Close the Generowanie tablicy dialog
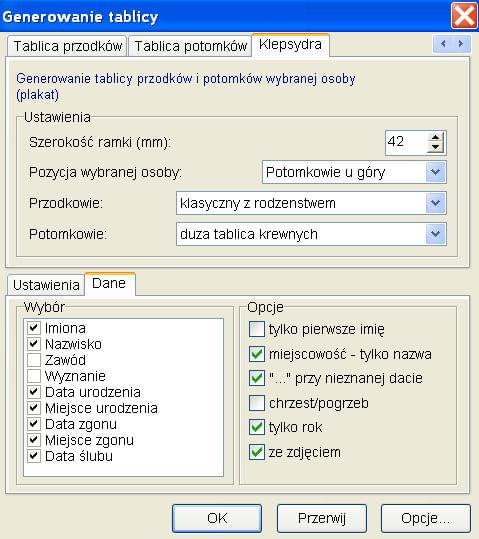 (464, 15)
